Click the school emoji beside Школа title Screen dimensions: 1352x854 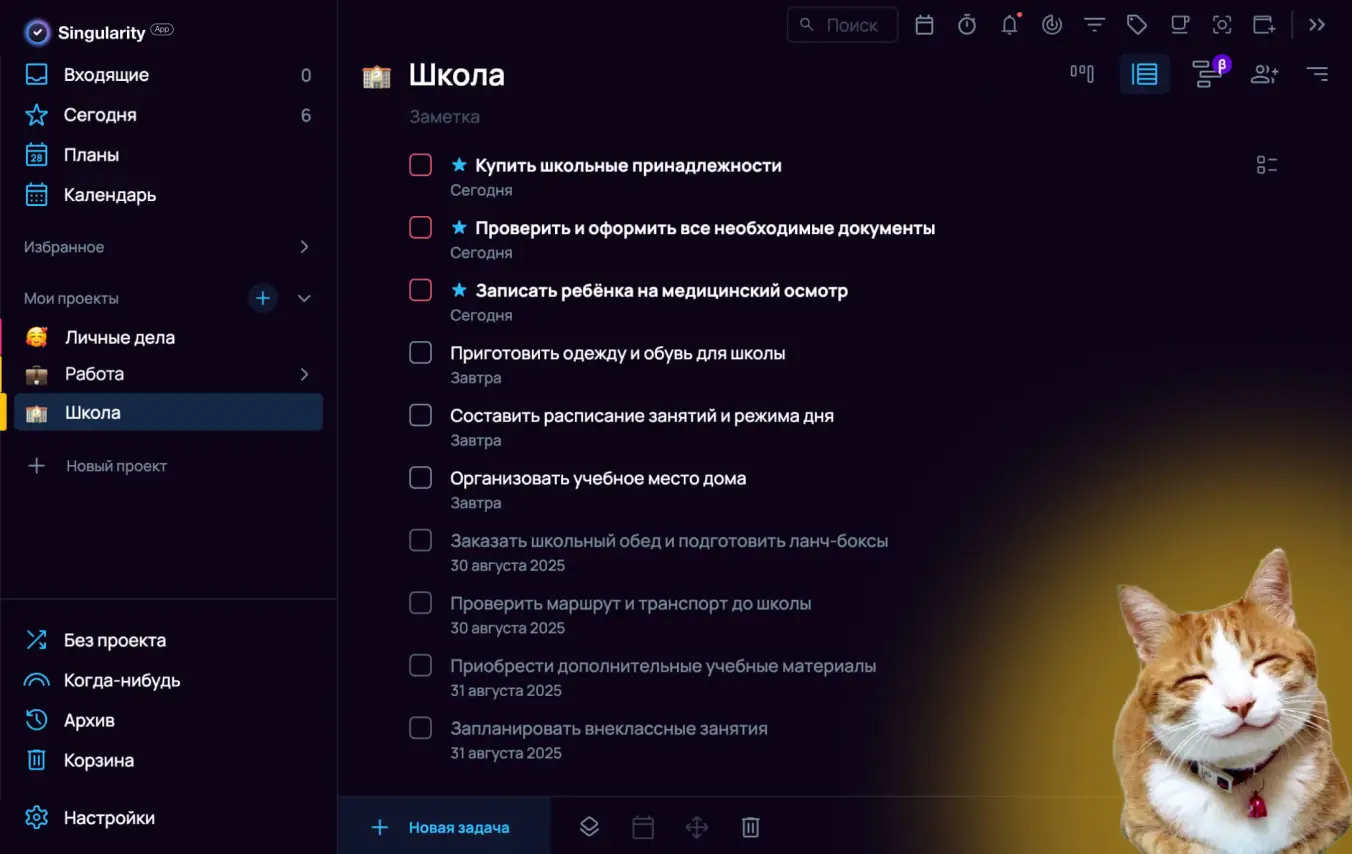pos(376,76)
